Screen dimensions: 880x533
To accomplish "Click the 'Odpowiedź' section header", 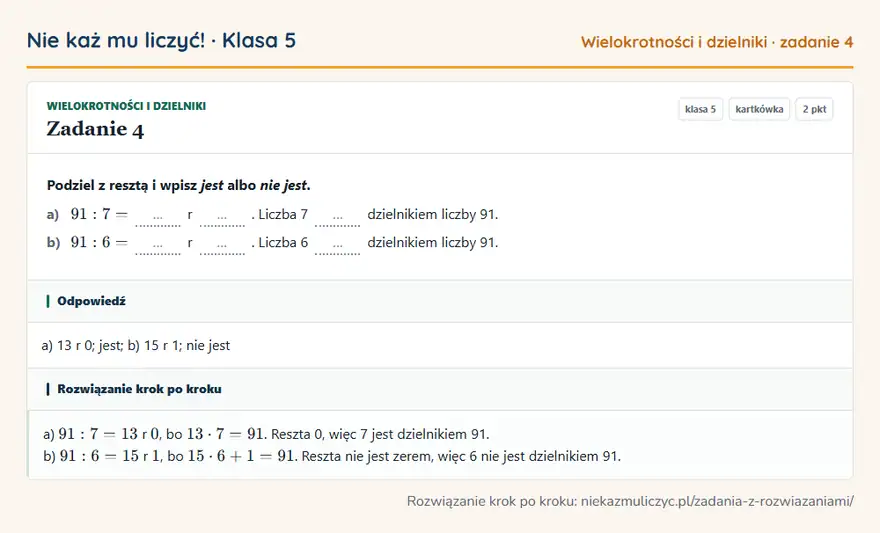I will pyautogui.click(x=440, y=301).
